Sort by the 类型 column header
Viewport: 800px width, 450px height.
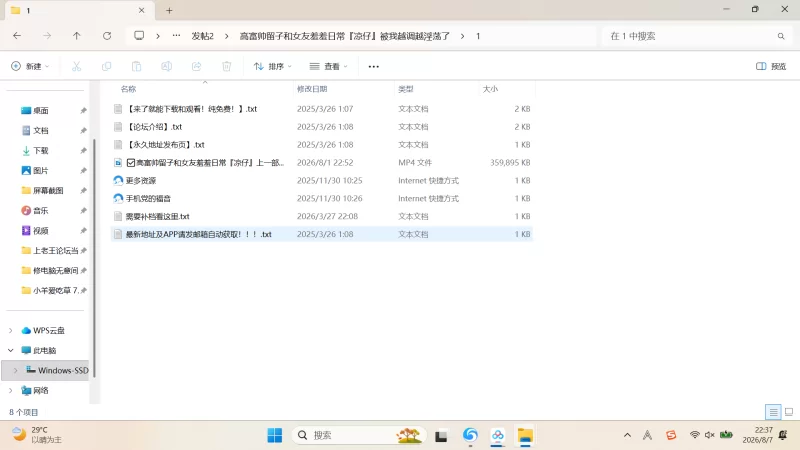coord(406,89)
